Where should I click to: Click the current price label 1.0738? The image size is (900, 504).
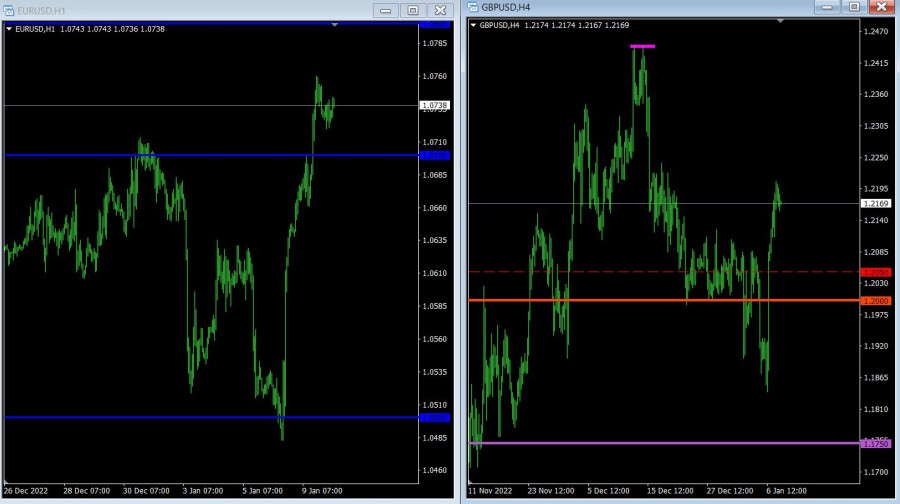[x=435, y=105]
